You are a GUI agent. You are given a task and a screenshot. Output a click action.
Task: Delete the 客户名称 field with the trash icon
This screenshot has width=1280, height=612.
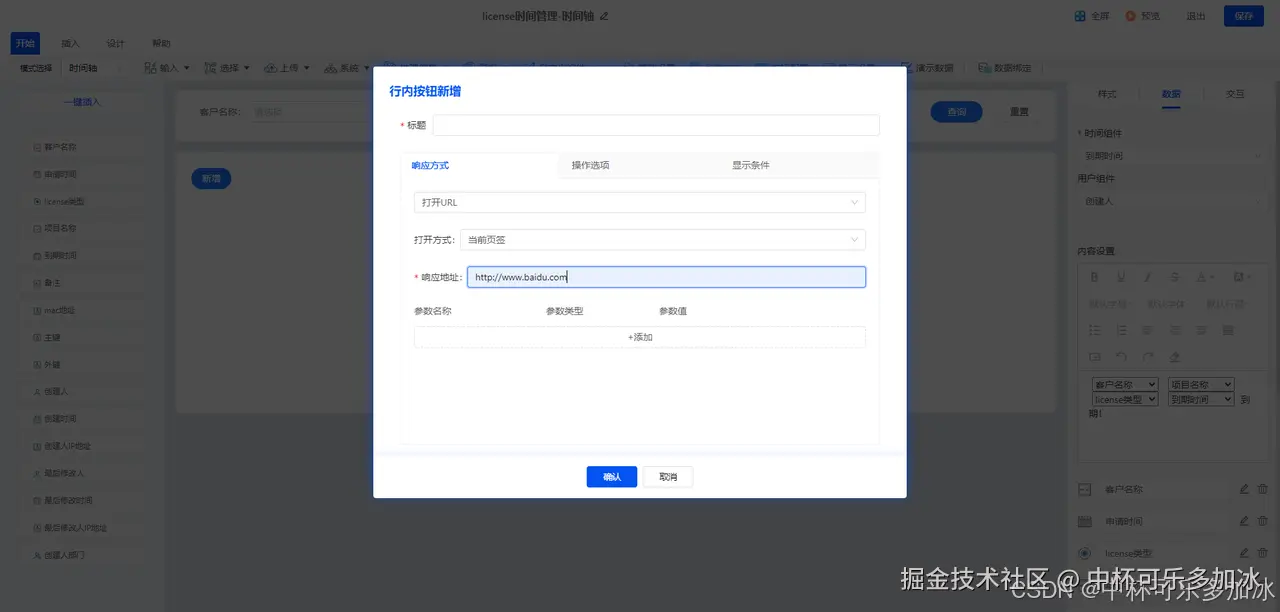point(1263,489)
